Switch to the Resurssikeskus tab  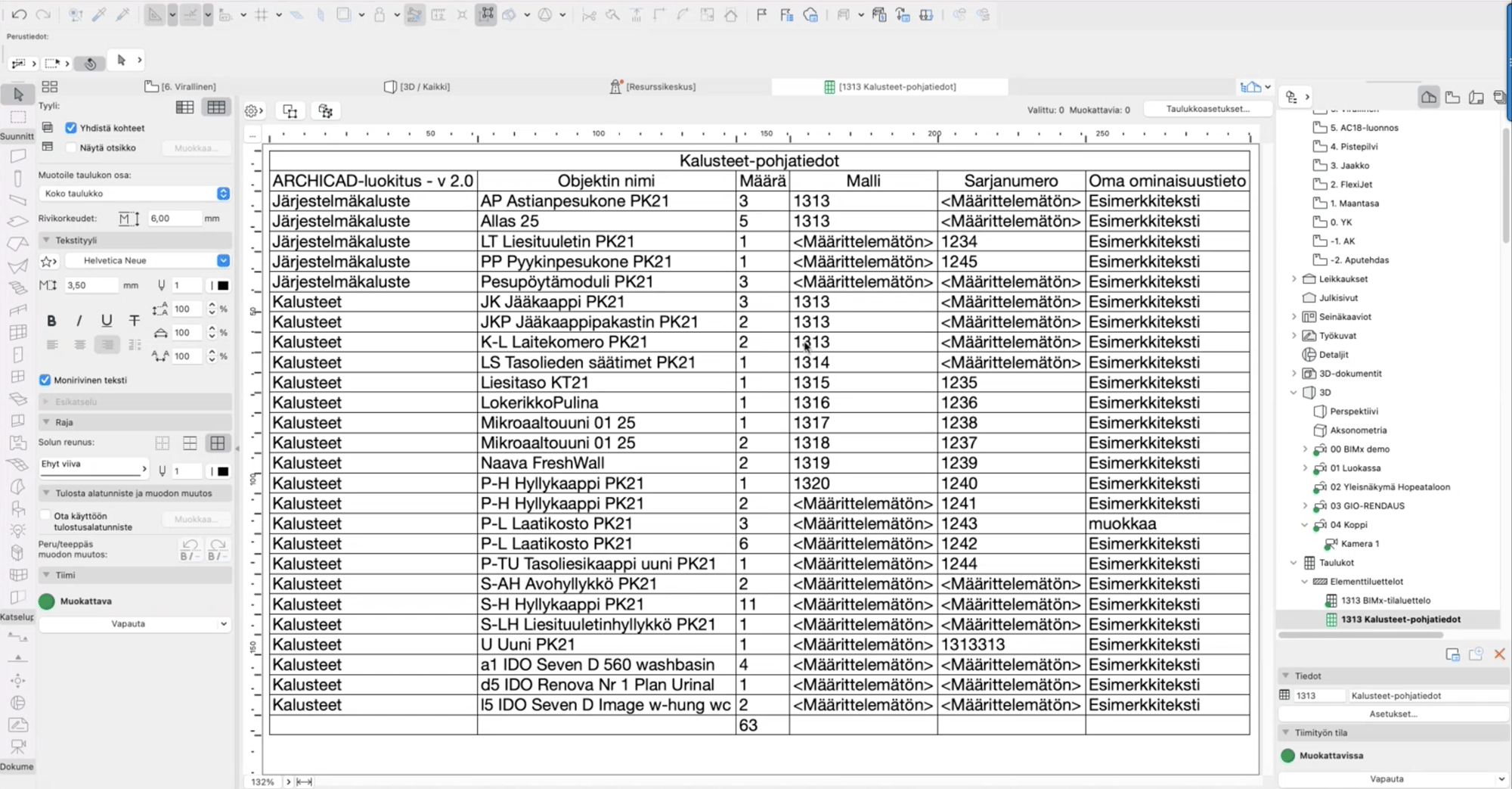click(x=652, y=87)
